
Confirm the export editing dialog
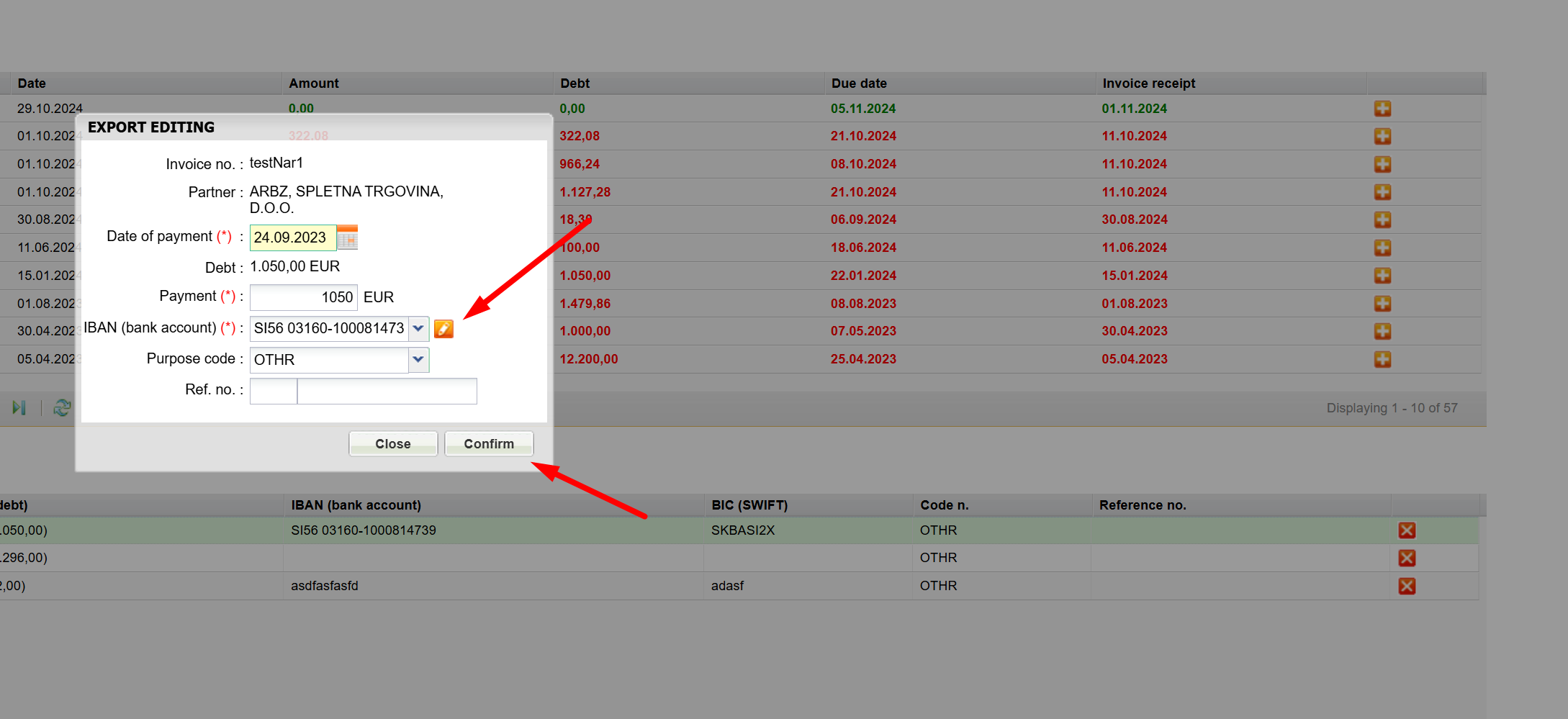tap(489, 444)
